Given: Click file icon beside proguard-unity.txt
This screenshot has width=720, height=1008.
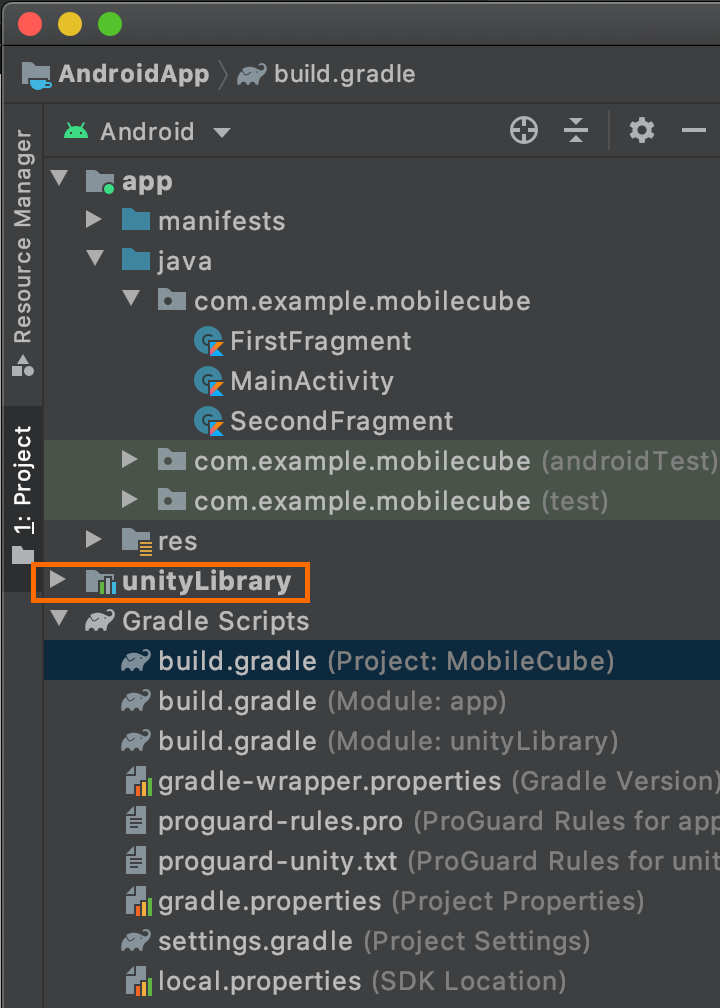Looking at the screenshot, I should (x=136, y=861).
